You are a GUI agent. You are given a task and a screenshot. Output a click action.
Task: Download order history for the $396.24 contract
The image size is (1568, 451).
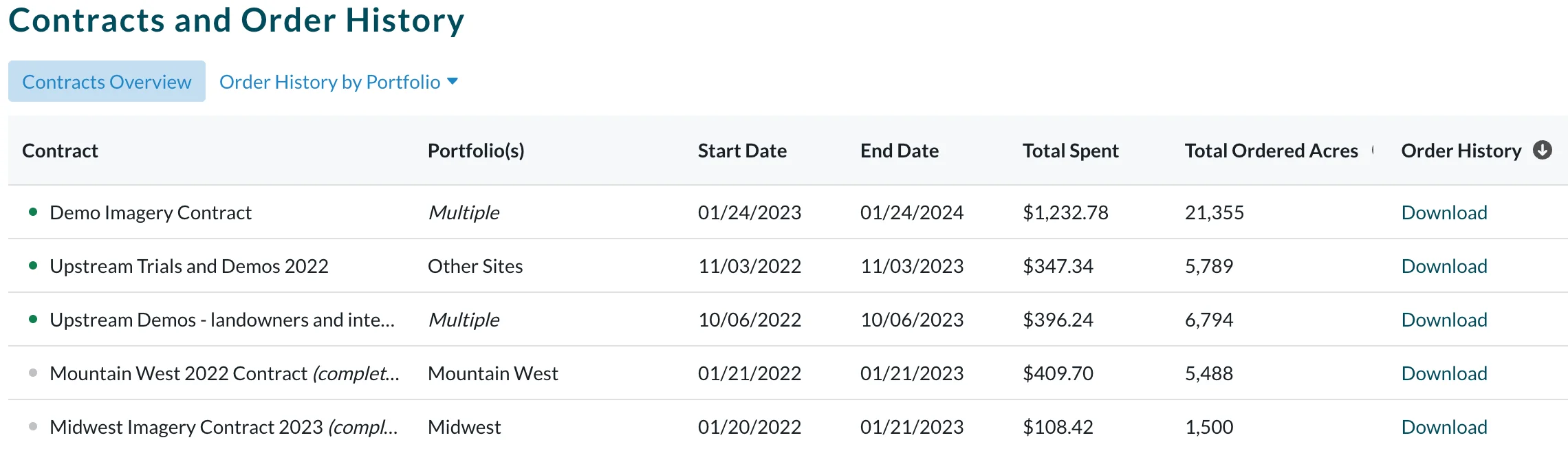[x=1444, y=320]
